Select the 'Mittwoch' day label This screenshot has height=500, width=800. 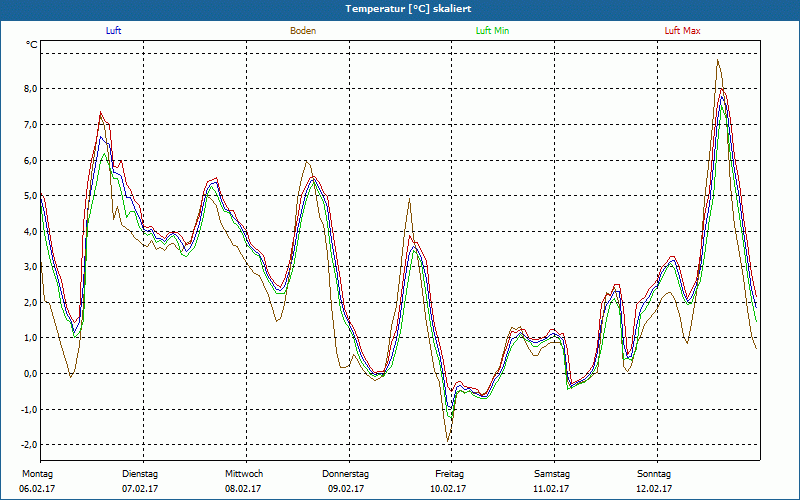(x=243, y=473)
